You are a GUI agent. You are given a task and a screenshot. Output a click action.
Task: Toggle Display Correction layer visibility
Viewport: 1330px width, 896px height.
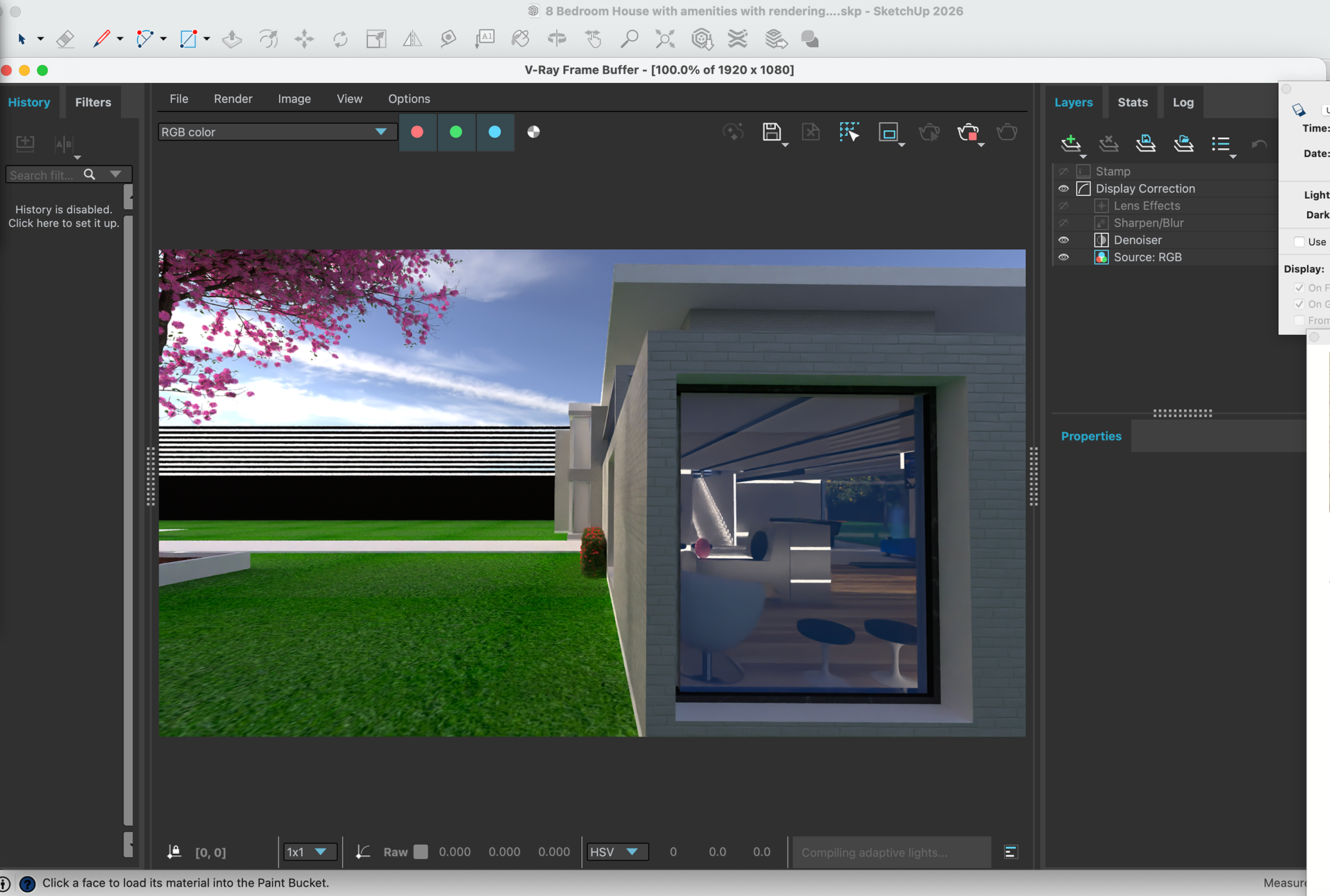[1063, 188]
